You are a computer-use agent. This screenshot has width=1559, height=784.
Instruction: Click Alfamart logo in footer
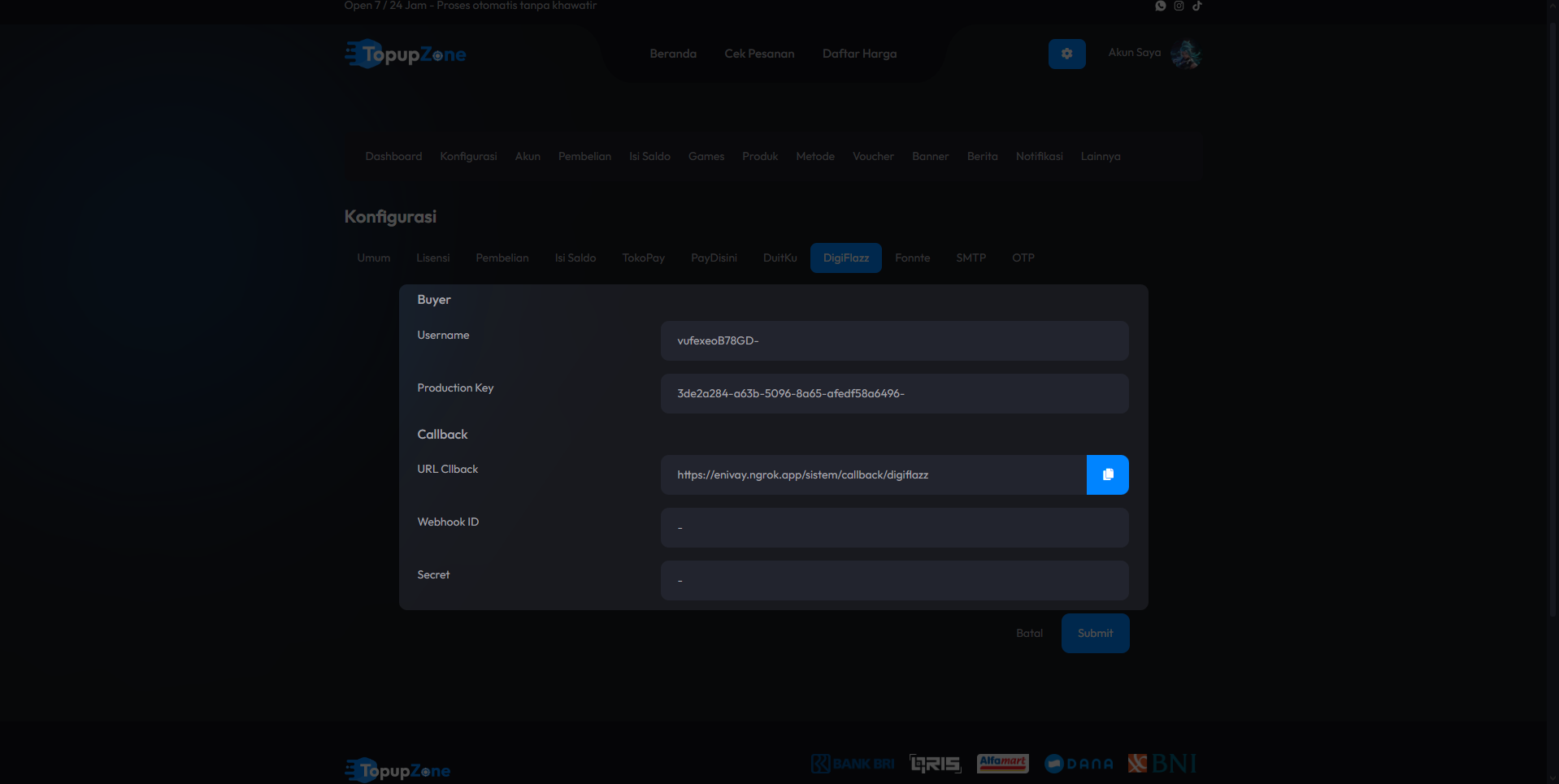click(x=1002, y=763)
